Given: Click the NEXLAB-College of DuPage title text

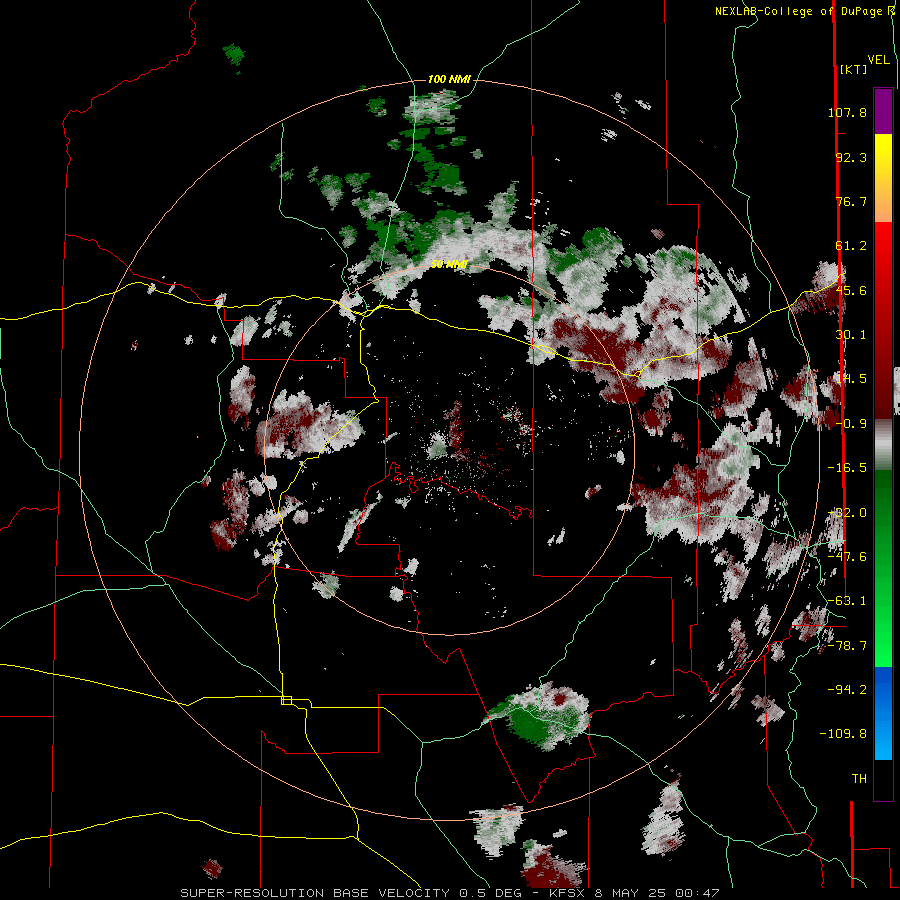Looking at the screenshot, I should point(805,11).
